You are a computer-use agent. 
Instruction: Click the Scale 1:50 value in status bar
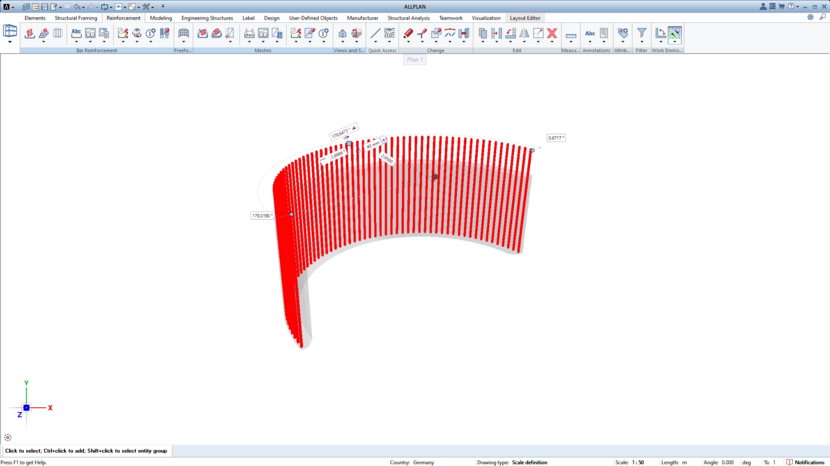[638, 462]
